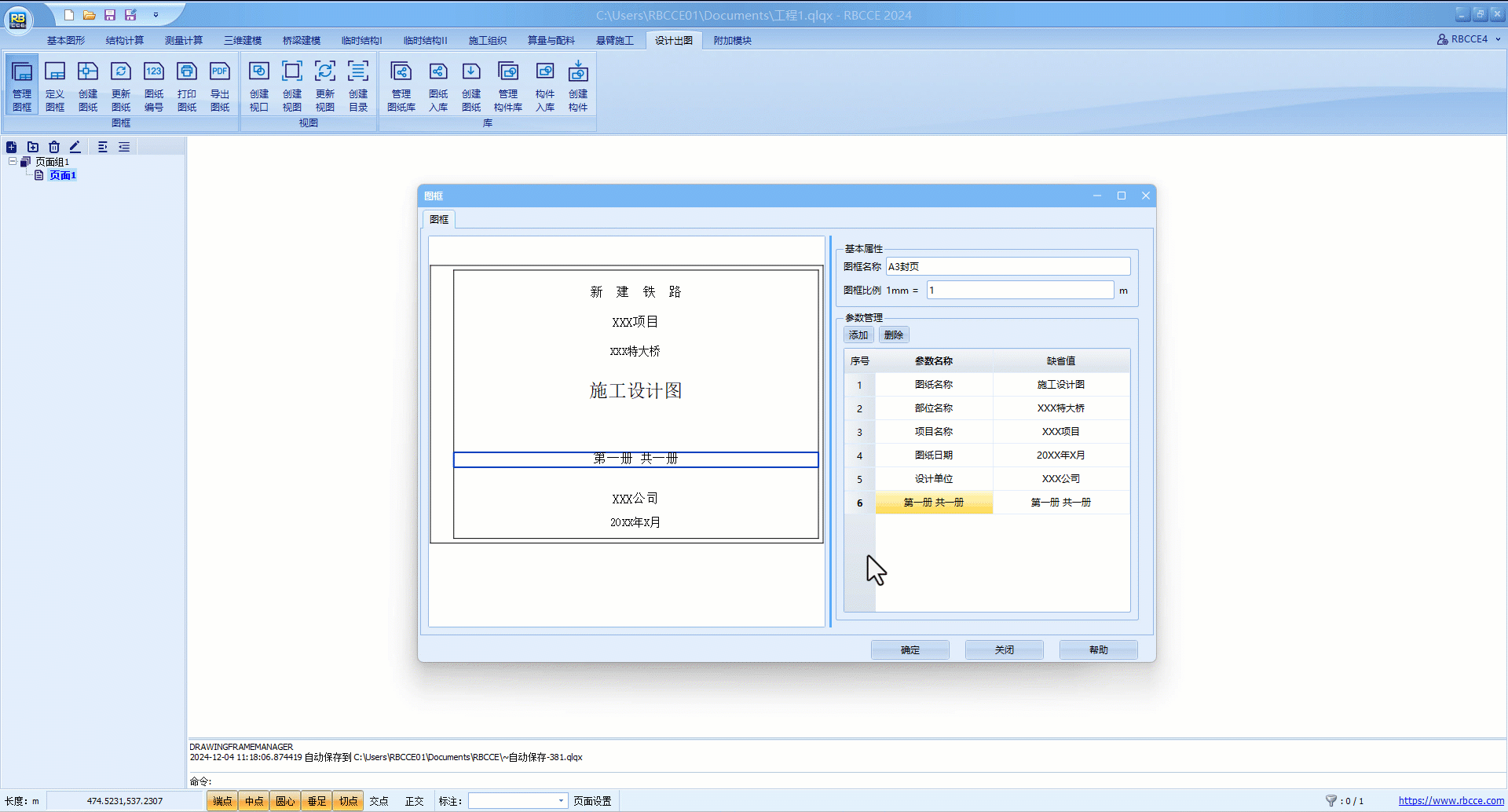Open 管理图纸库 library manager
The image size is (1508, 812).
tap(401, 85)
